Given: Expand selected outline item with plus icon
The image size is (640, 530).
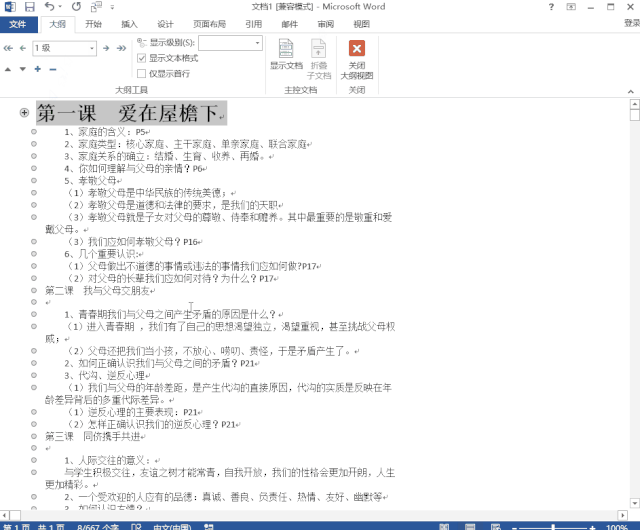Looking at the screenshot, I should point(38,69).
